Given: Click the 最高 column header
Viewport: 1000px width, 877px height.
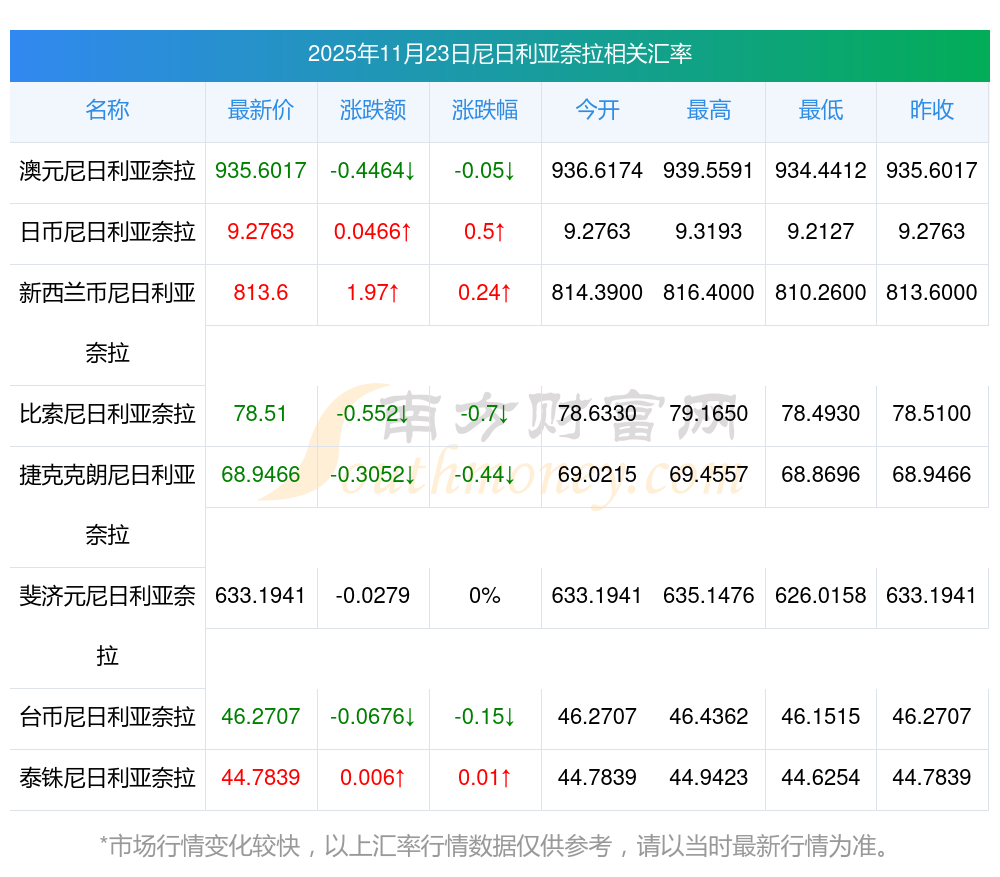Looking at the screenshot, I should [x=708, y=110].
